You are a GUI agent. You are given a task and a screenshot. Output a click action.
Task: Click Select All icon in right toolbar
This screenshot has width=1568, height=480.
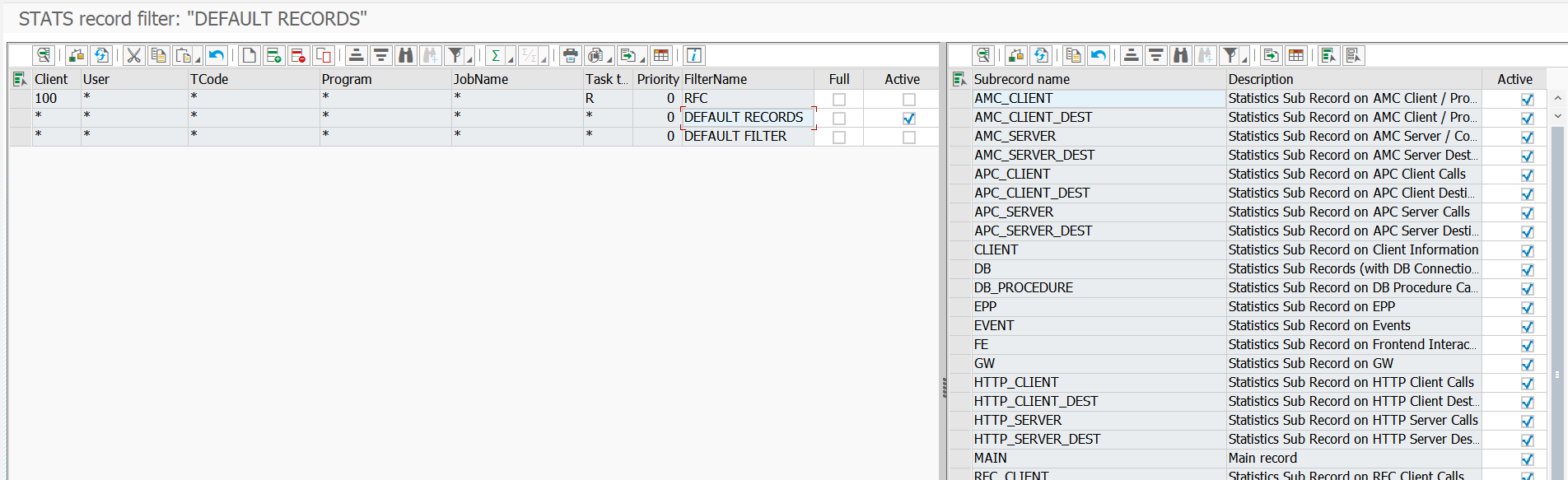tap(1328, 55)
